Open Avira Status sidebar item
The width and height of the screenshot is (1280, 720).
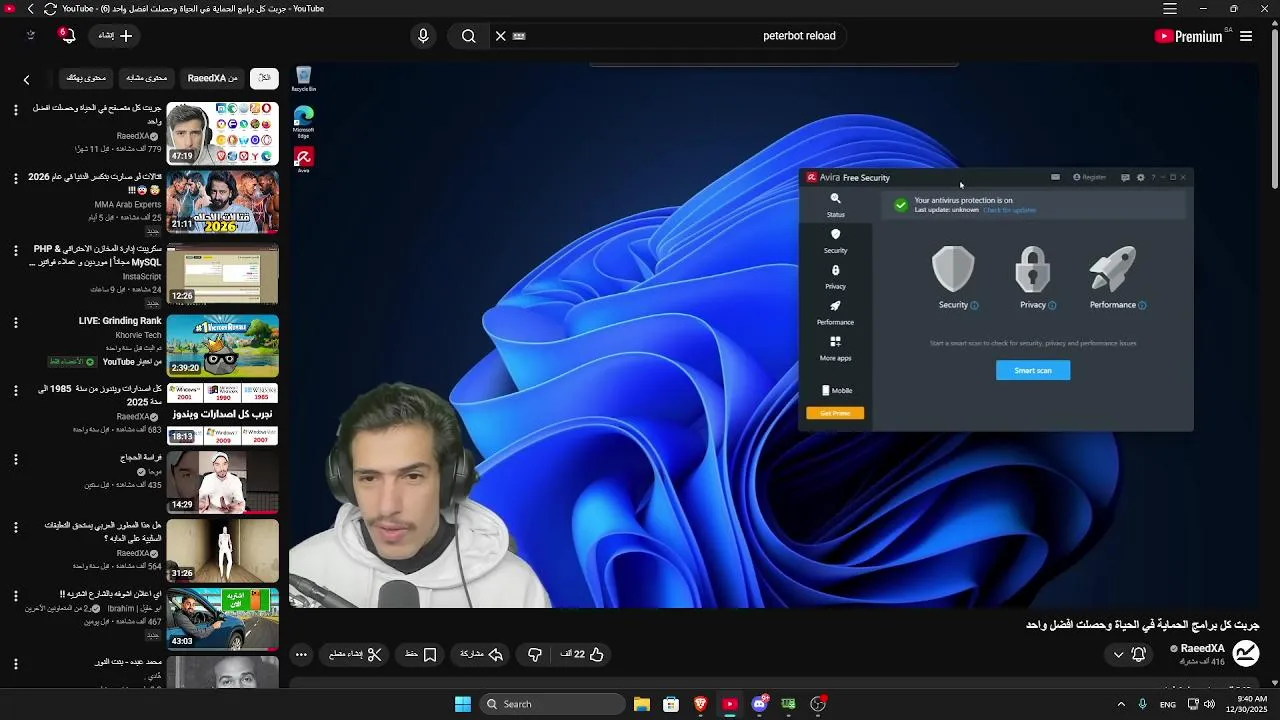[836, 205]
